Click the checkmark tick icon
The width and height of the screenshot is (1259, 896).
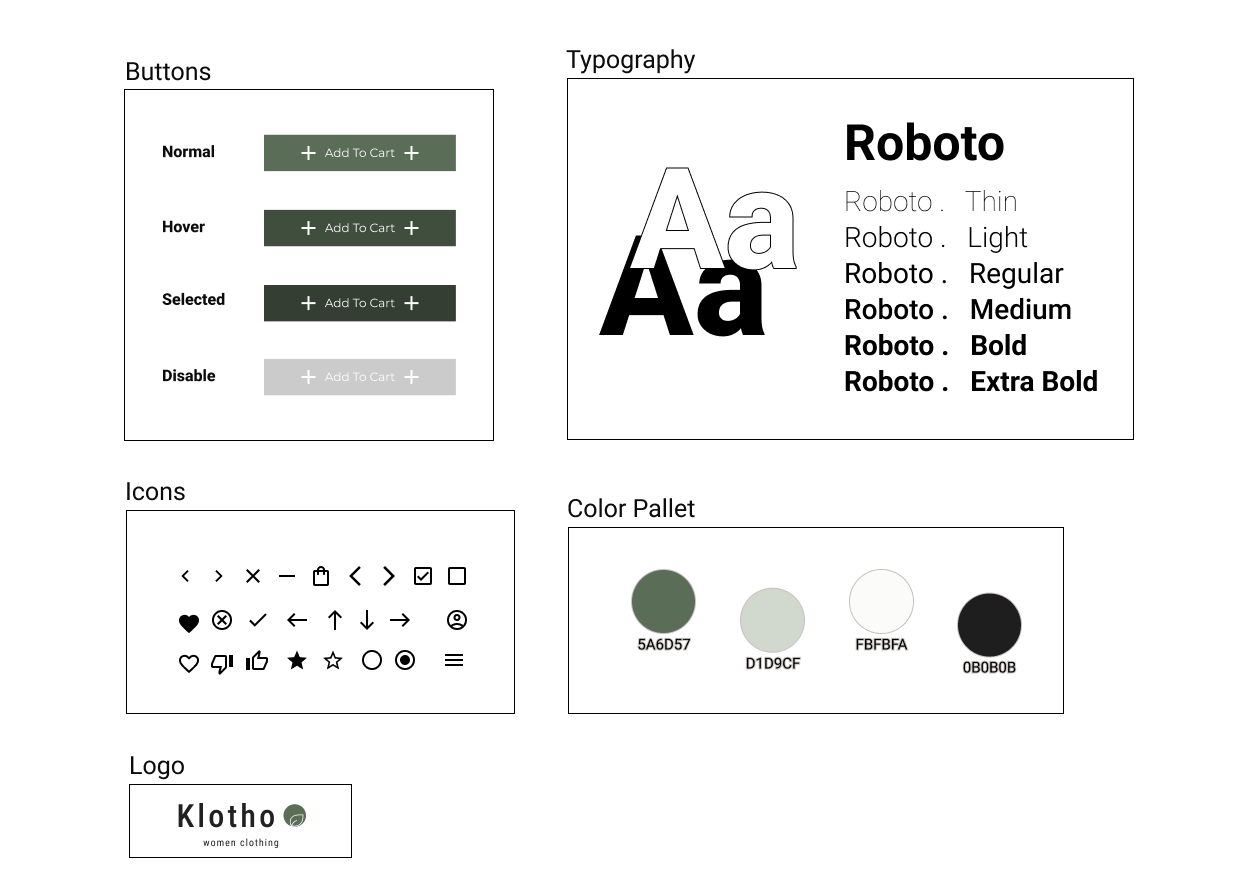coord(258,620)
